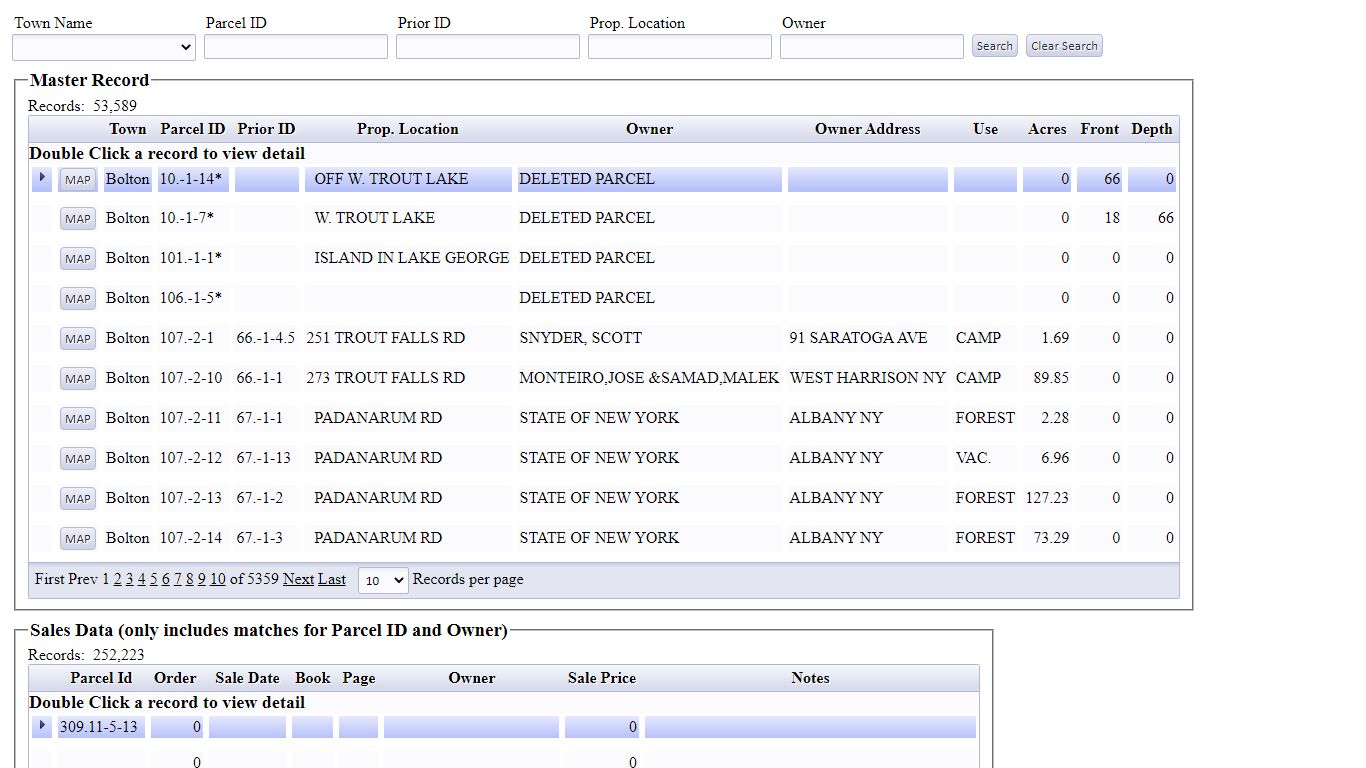Sort by Prop. Location column header
1366x768 pixels.
408,129
